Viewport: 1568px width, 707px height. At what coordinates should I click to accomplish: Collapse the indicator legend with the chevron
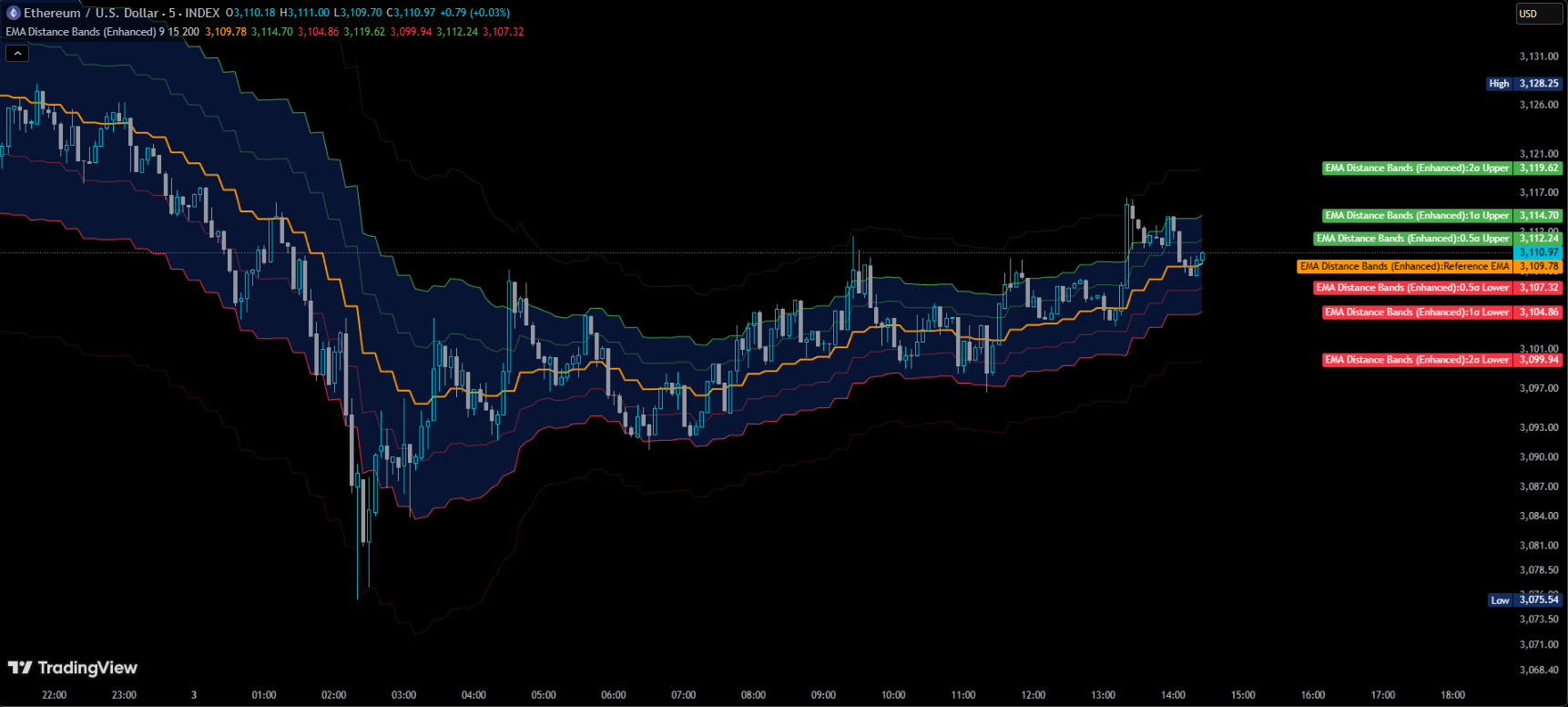[17, 53]
